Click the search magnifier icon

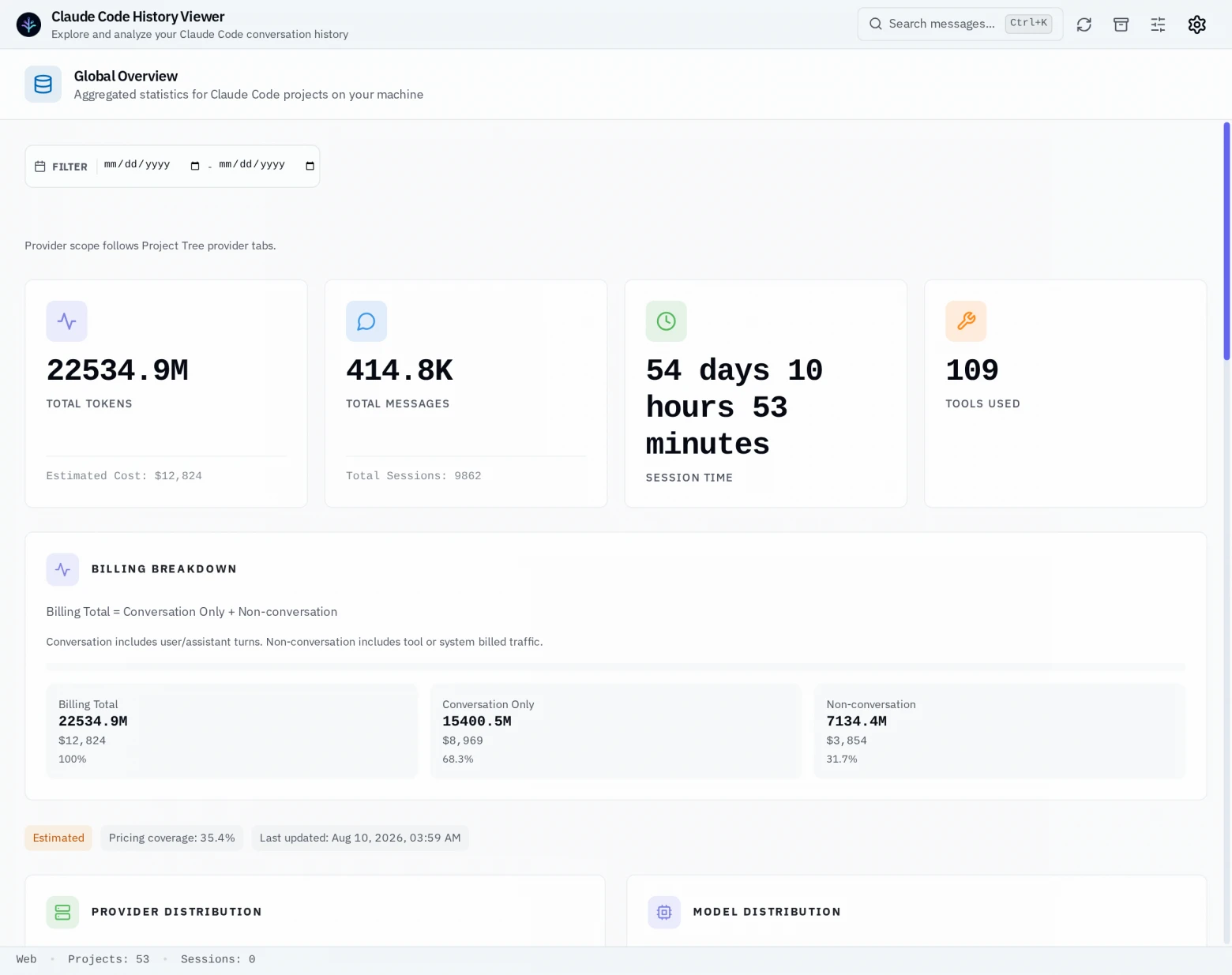tap(875, 24)
